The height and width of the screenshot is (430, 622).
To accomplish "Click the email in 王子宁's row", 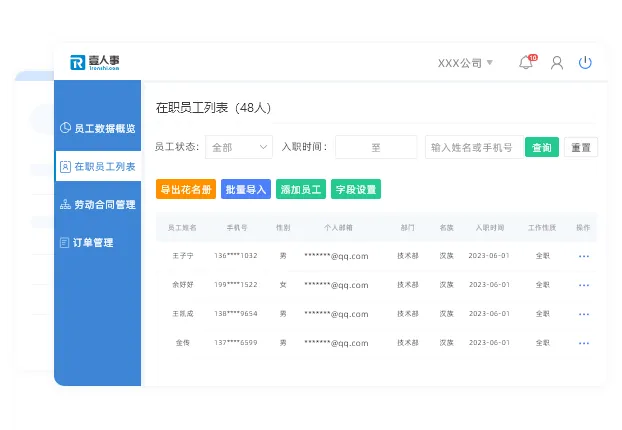I will pos(336,256).
